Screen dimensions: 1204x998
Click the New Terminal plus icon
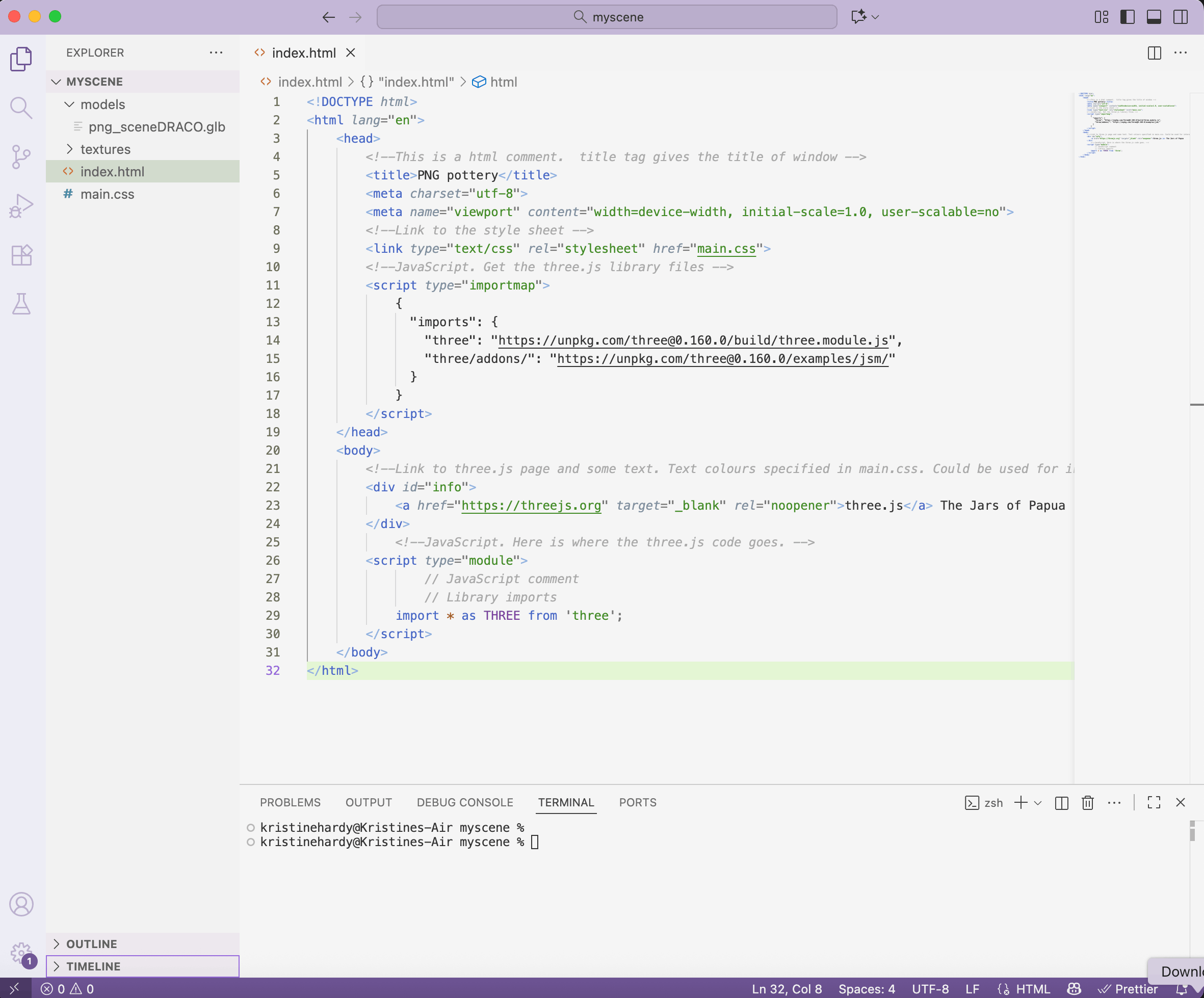1020,802
